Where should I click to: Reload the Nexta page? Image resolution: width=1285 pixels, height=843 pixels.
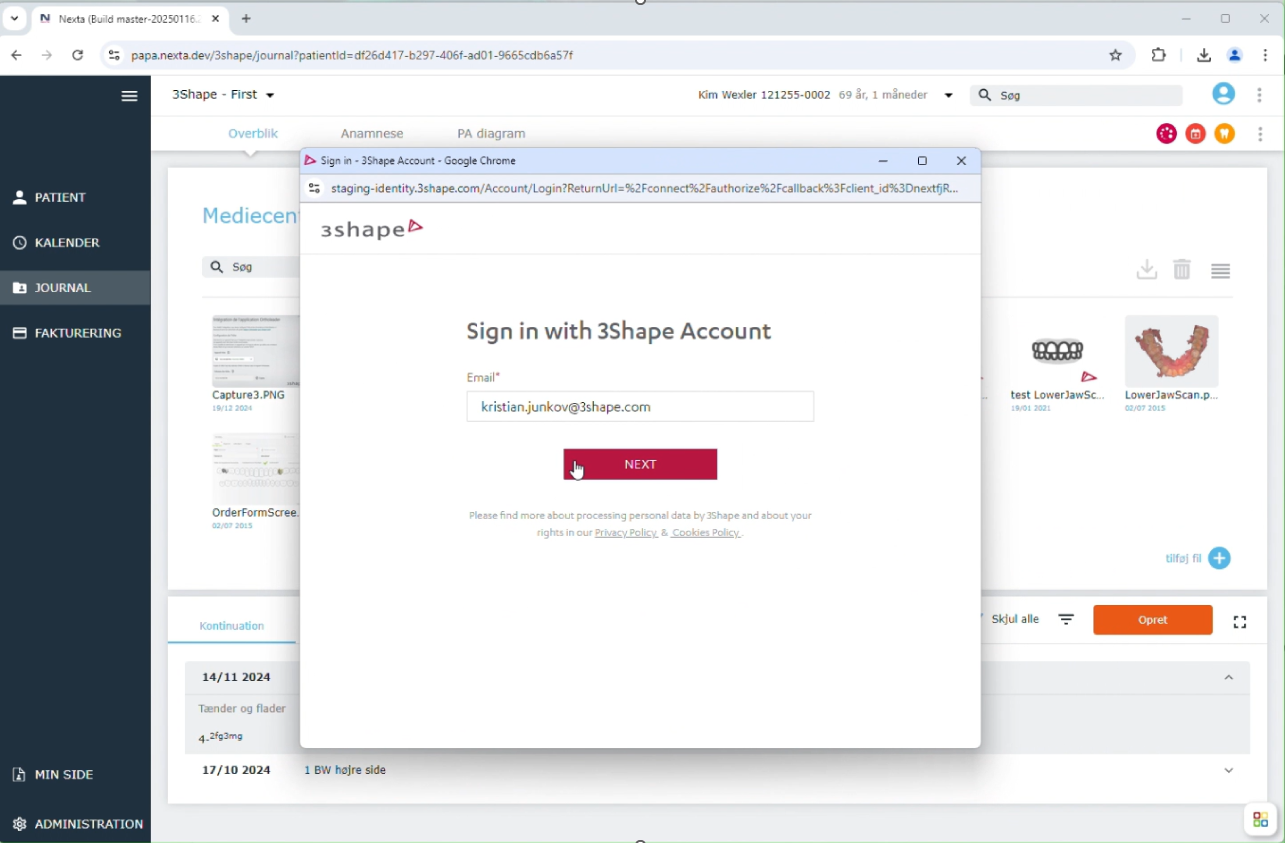pos(78,55)
